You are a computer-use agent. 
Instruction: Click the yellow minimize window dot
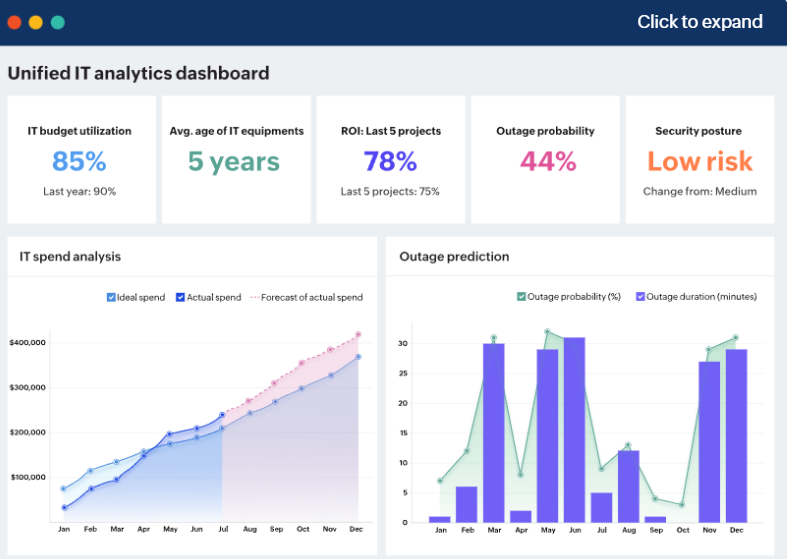click(36, 22)
